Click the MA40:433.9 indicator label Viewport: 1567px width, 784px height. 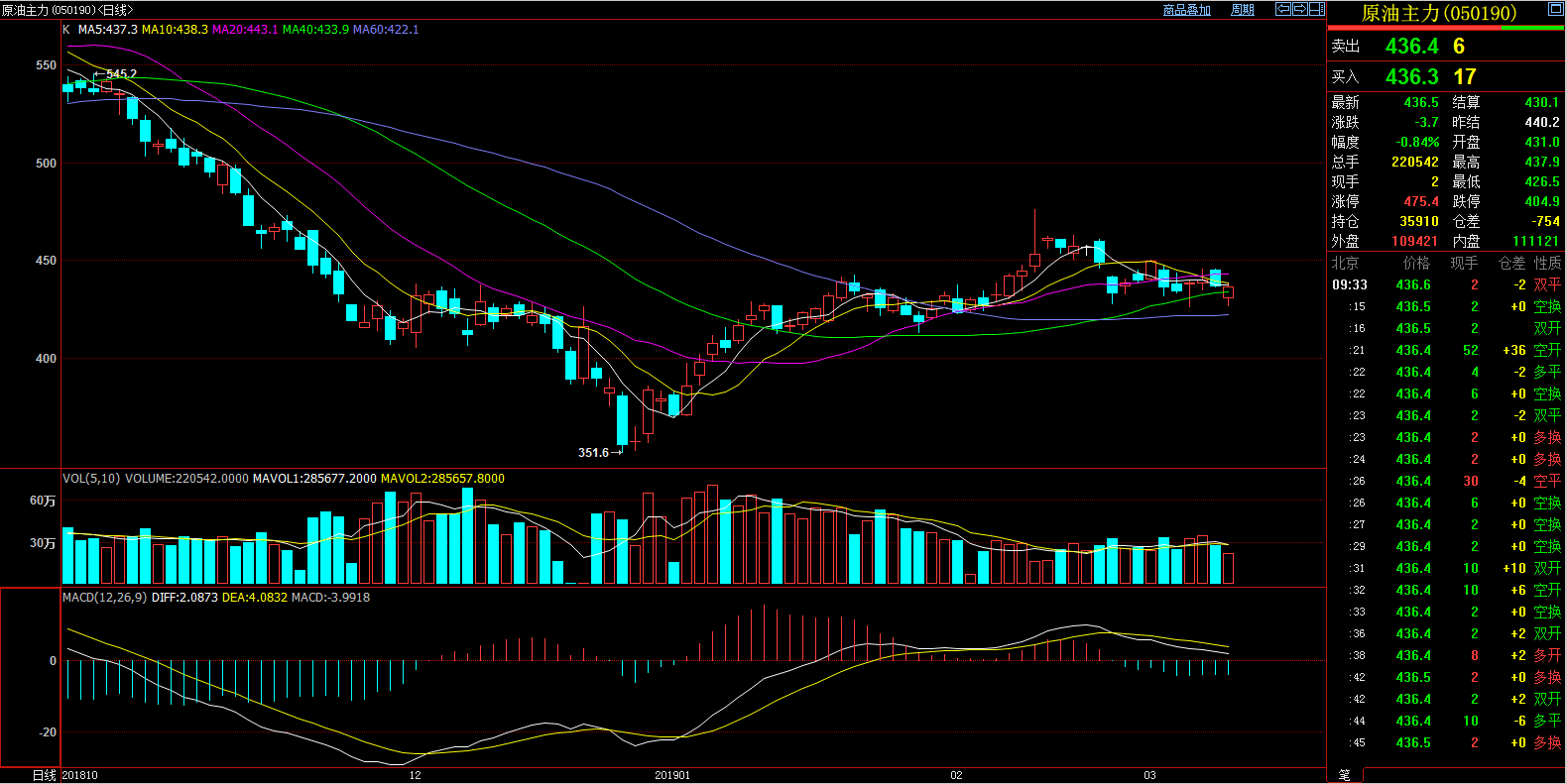[315, 30]
